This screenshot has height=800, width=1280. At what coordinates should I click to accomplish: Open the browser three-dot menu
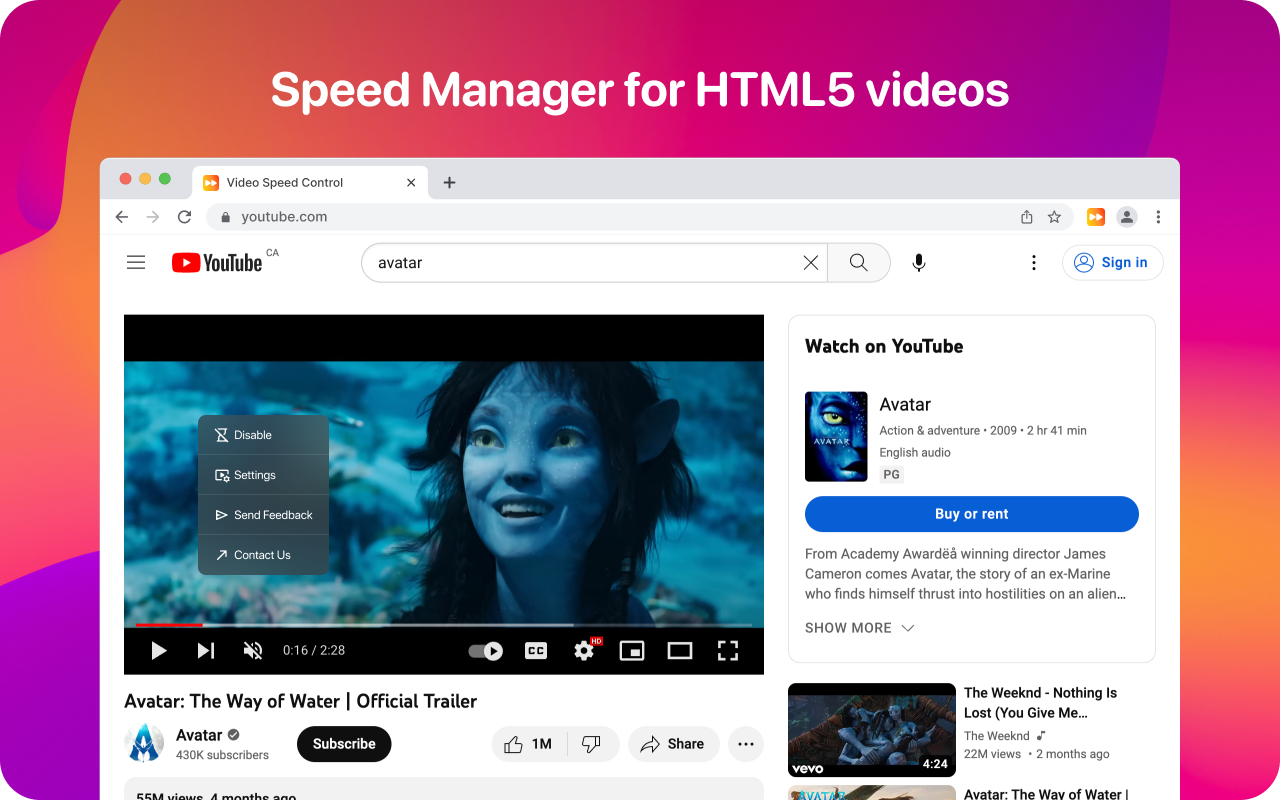click(x=1158, y=217)
